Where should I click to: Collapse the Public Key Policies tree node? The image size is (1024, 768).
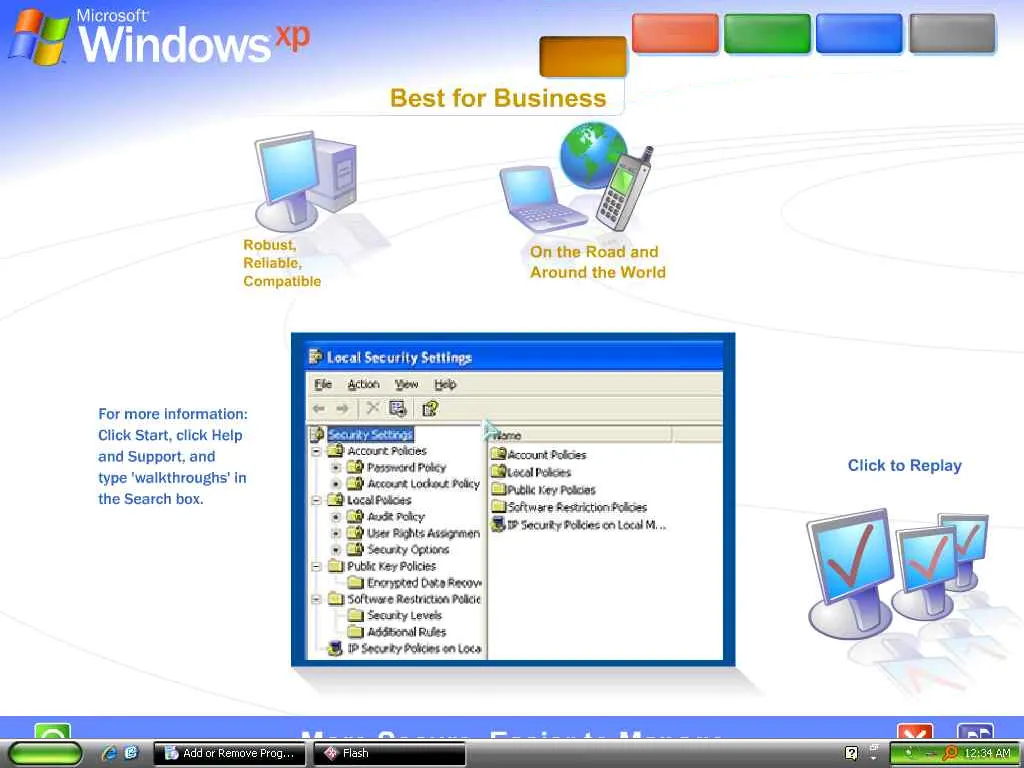[317, 566]
